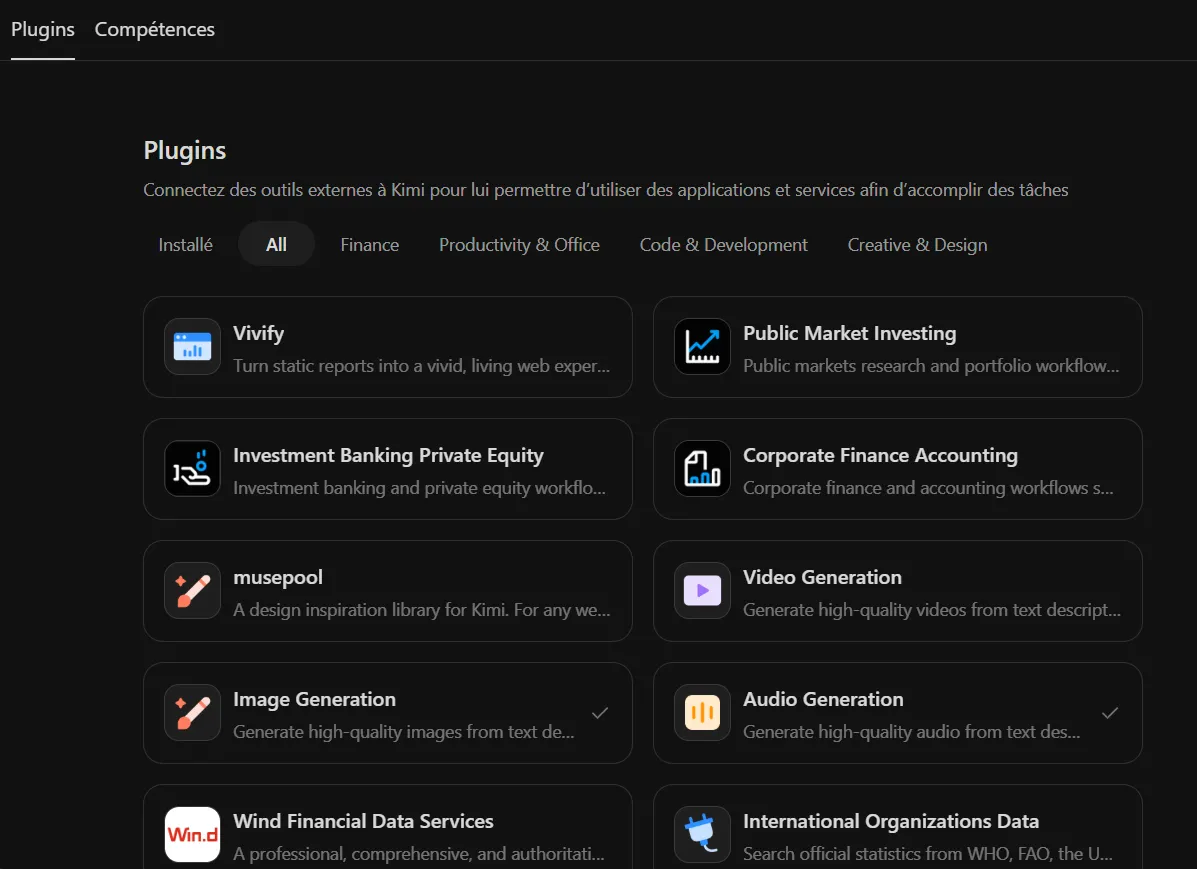Click the Audio Generation waveform icon
This screenshot has width=1197, height=869.
coord(702,713)
